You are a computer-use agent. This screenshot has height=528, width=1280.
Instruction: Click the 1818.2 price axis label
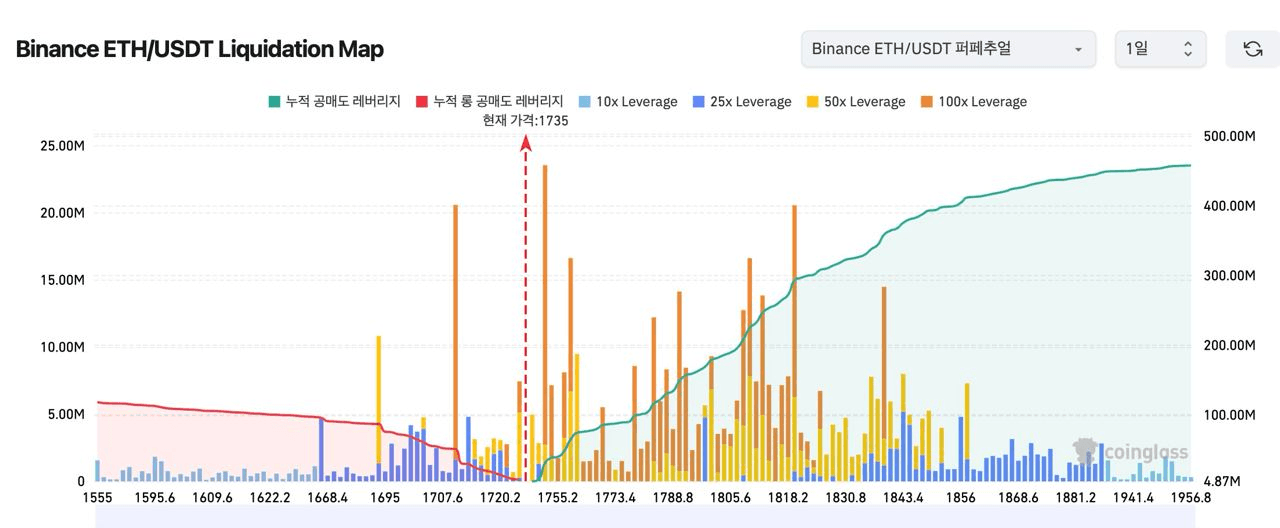pyautogui.click(x=789, y=497)
